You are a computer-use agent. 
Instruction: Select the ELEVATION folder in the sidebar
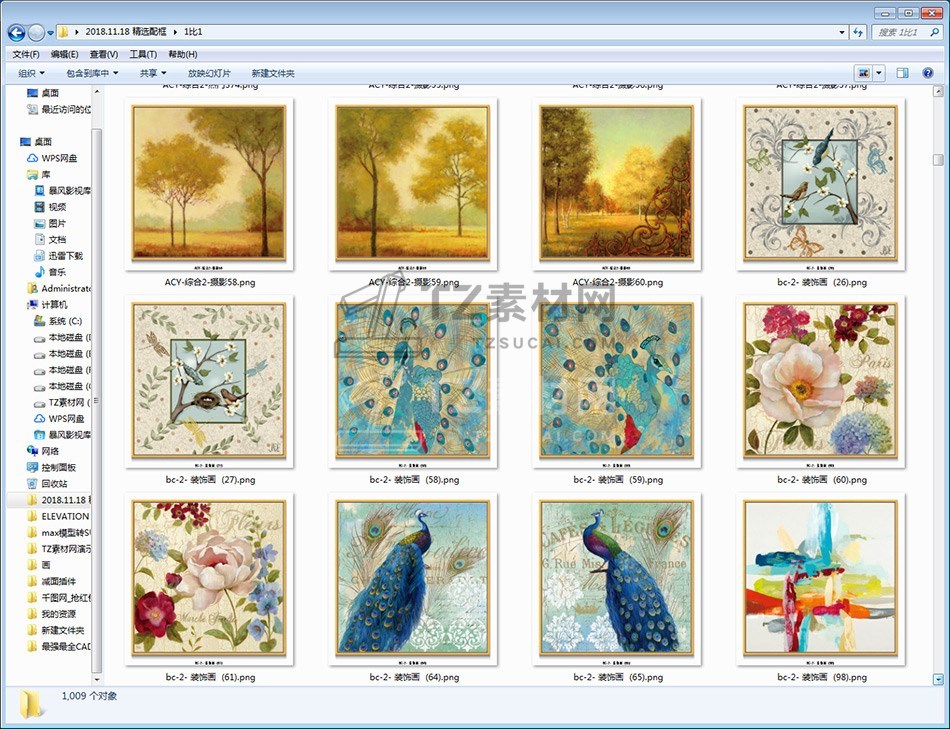[x=59, y=517]
